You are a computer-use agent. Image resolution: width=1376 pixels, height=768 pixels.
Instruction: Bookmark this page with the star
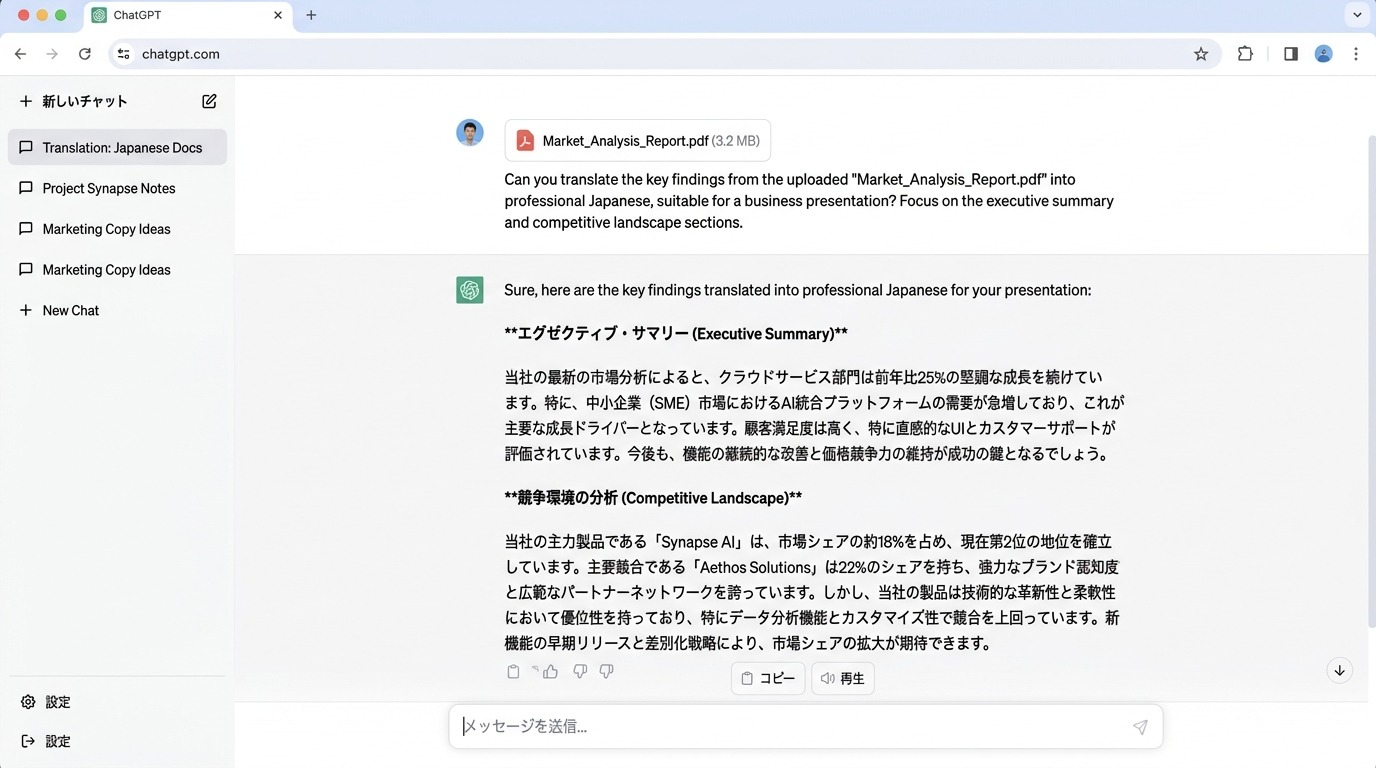1201,54
